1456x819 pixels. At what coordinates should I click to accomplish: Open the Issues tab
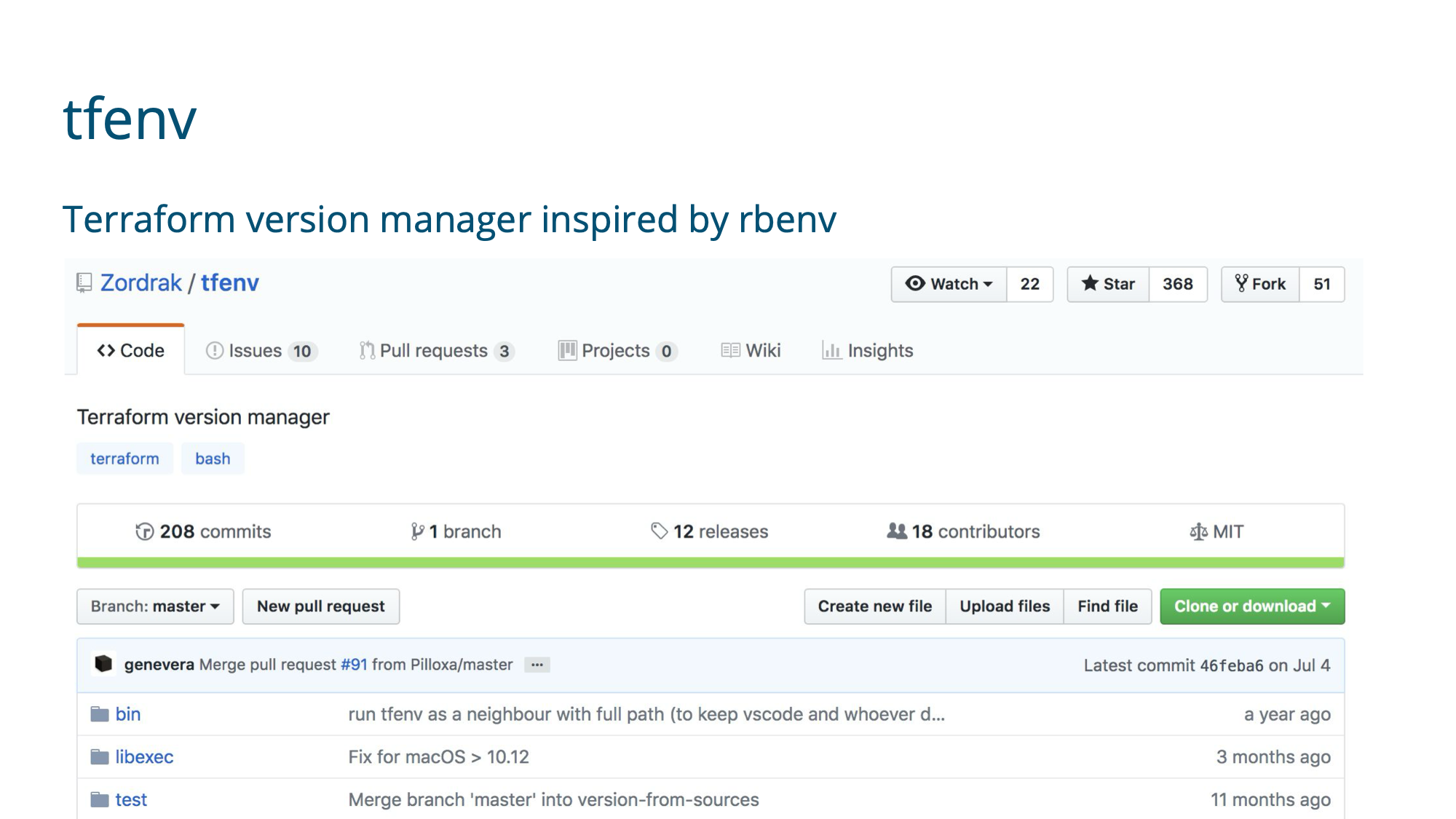click(x=261, y=351)
